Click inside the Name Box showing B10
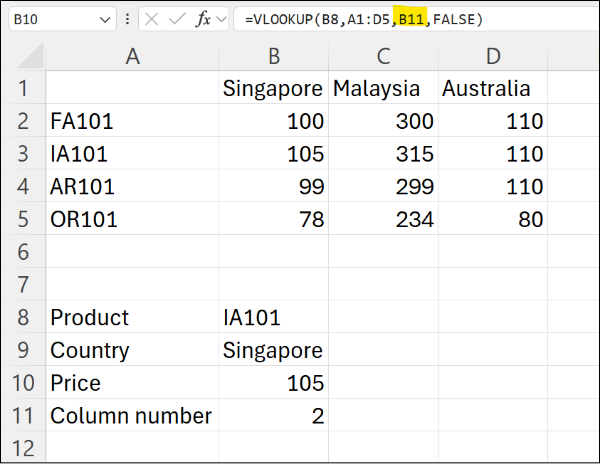 (50, 20)
